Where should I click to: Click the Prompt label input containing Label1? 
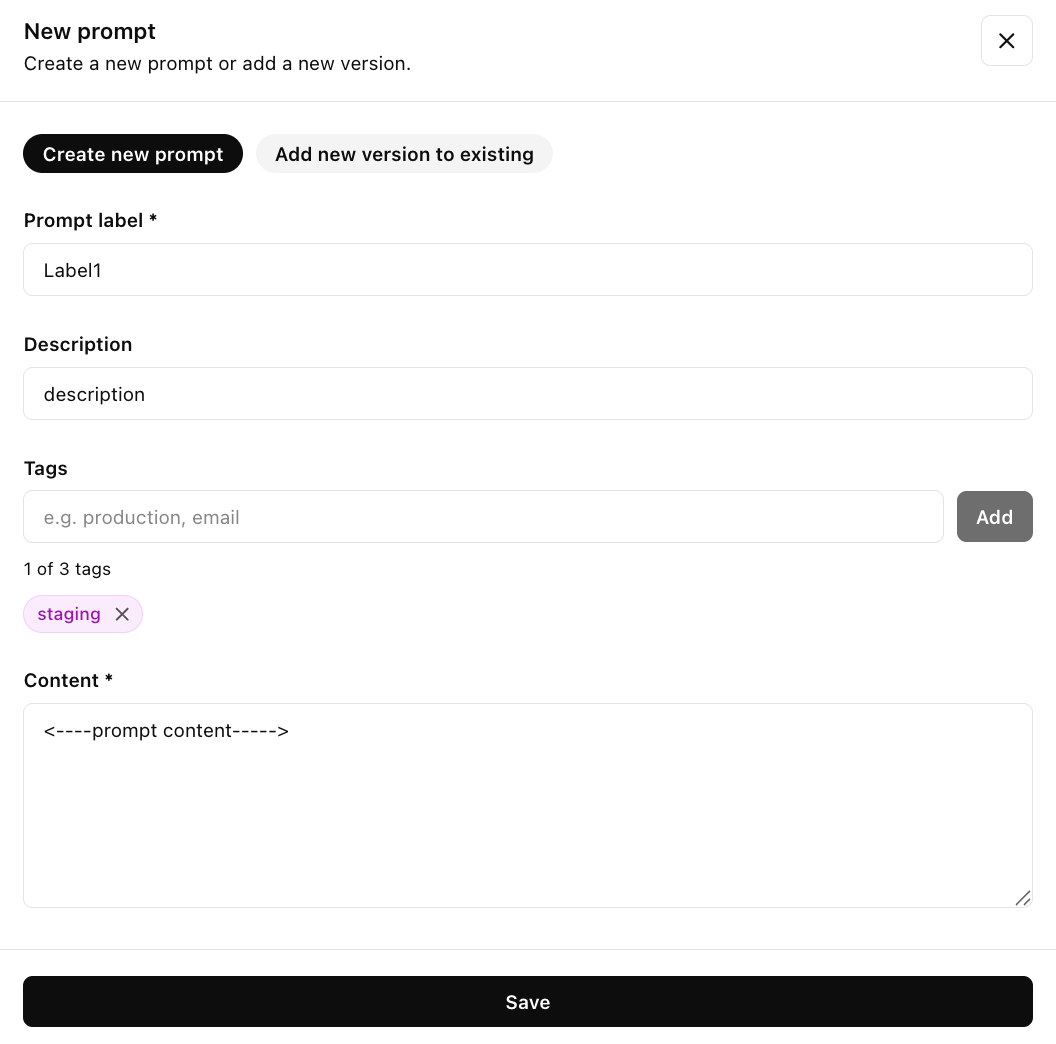(x=528, y=269)
